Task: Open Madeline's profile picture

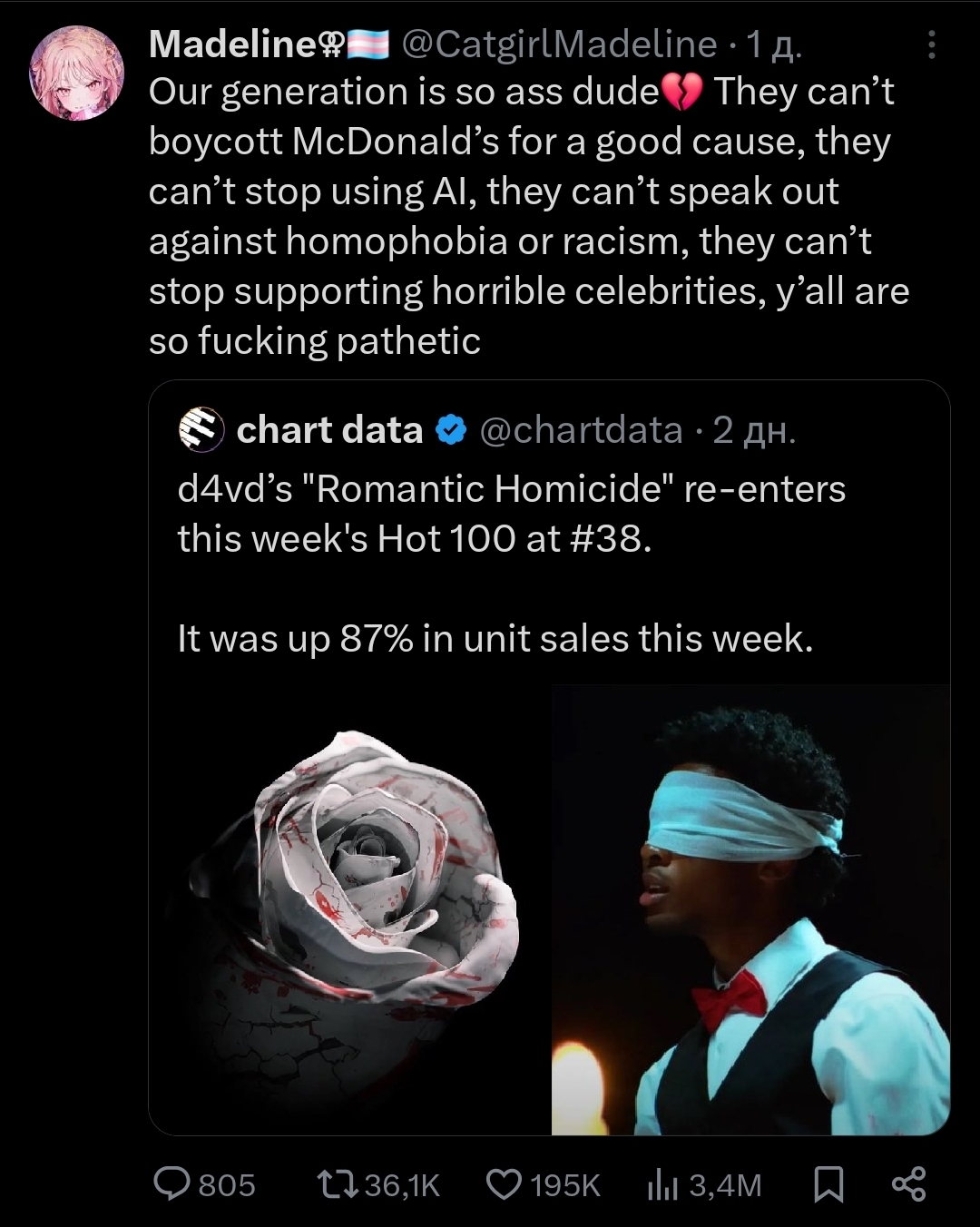Action: tap(76, 73)
